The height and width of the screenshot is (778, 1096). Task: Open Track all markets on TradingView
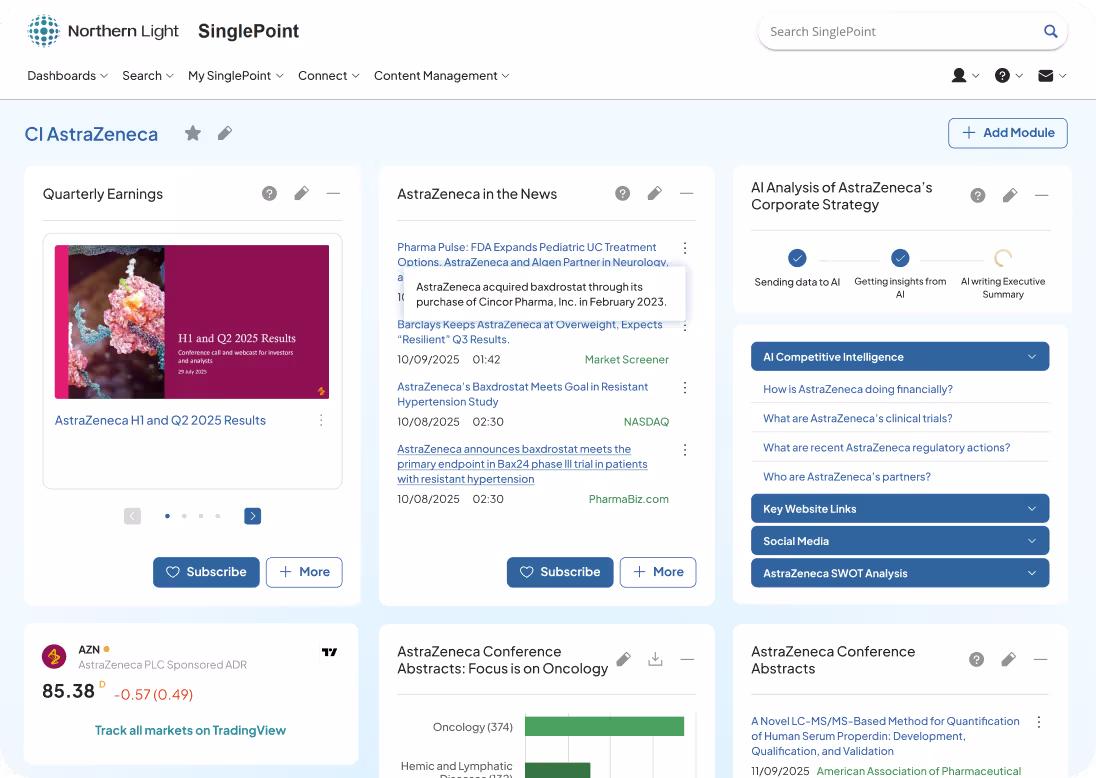pyautogui.click(x=190, y=730)
